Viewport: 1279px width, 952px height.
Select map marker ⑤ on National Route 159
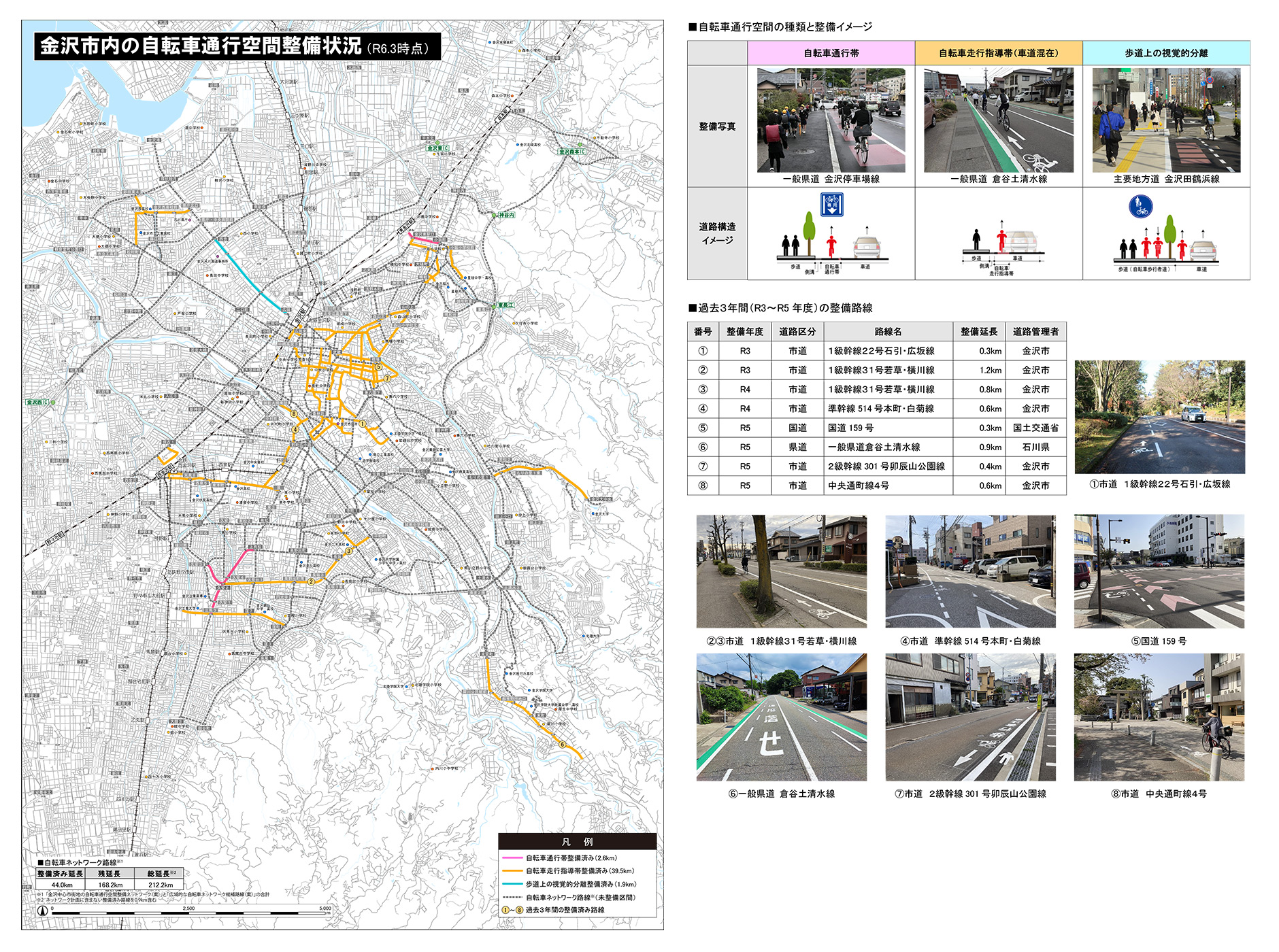click(x=378, y=367)
